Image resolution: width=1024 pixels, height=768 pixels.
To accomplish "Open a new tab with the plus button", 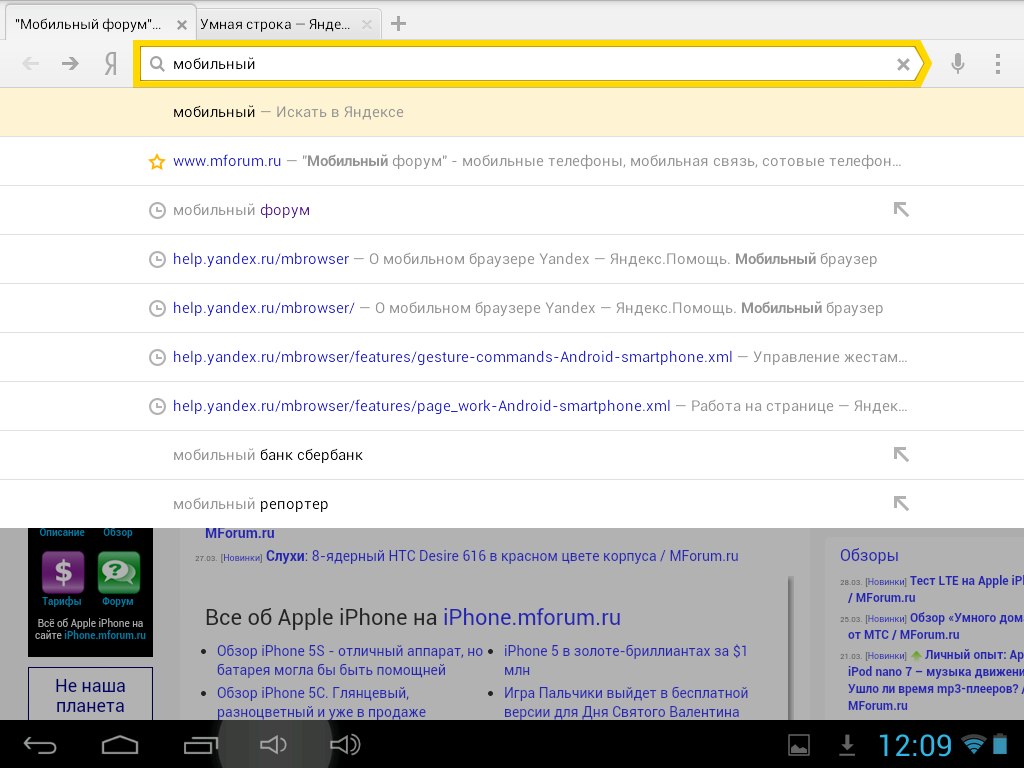I will tap(398, 24).
